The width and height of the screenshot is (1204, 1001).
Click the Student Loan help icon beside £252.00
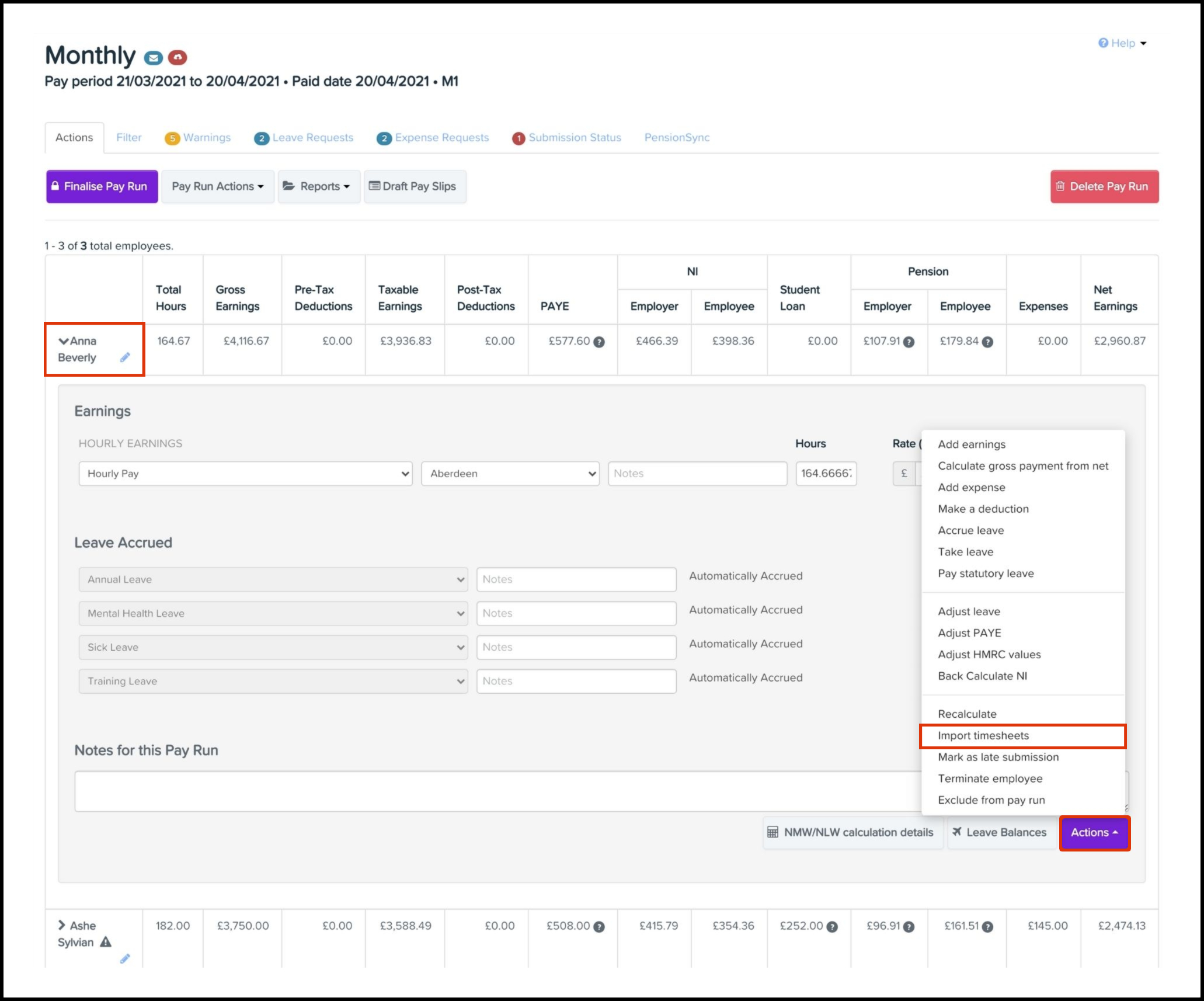832,927
